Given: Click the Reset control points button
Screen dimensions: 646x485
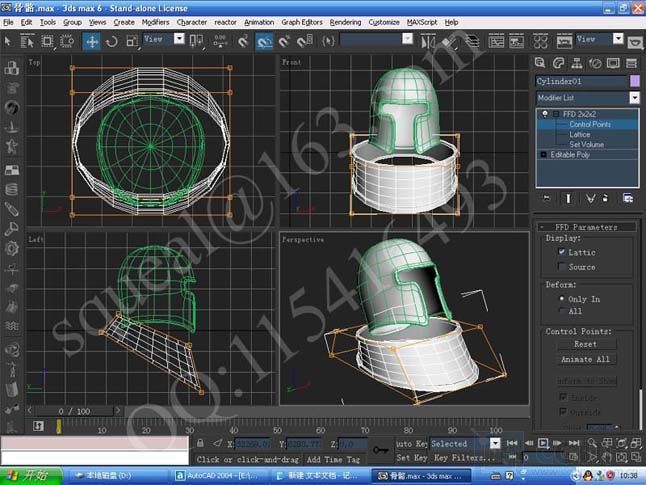Looking at the screenshot, I should click(586, 344).
